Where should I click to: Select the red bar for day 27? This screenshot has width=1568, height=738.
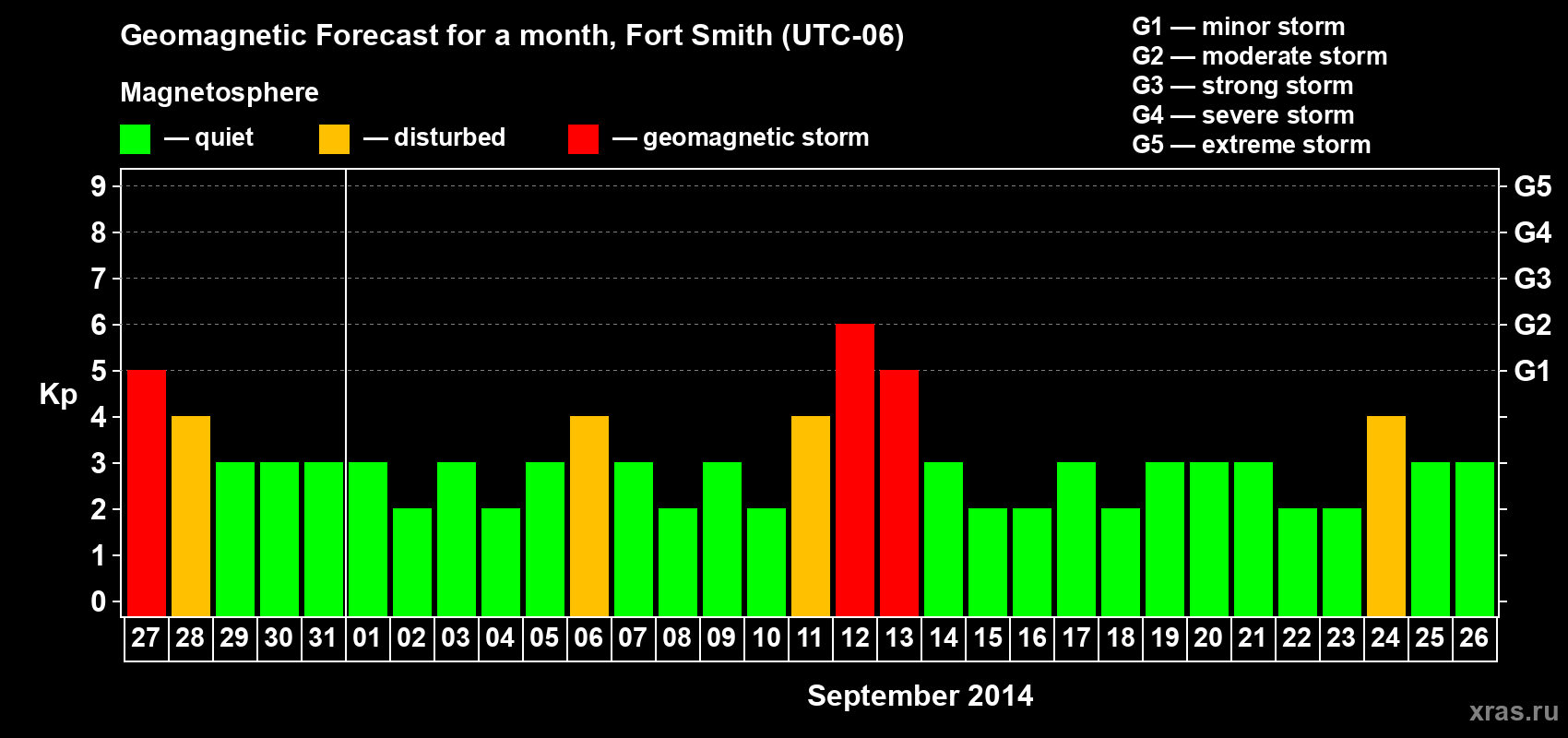click(x=147, y=494)
